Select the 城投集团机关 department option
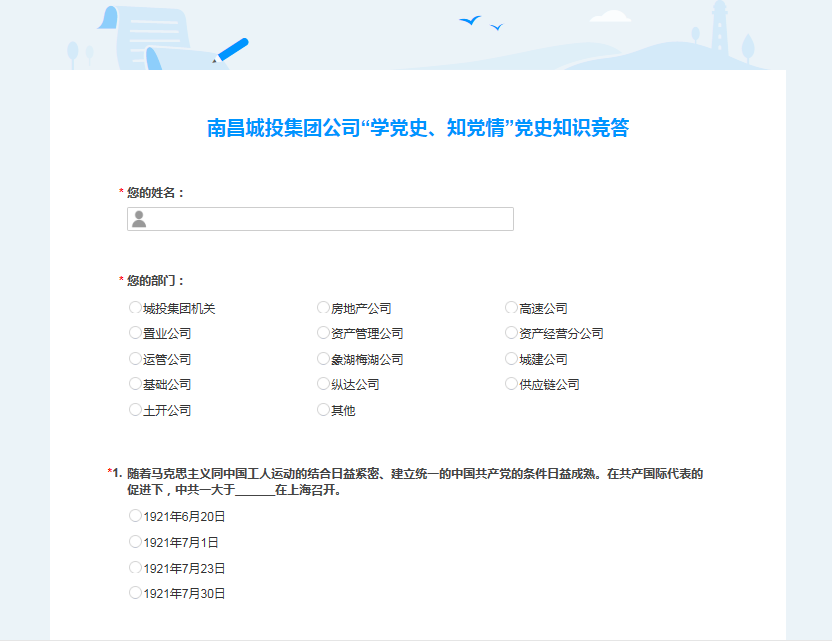 coord(133,307)
